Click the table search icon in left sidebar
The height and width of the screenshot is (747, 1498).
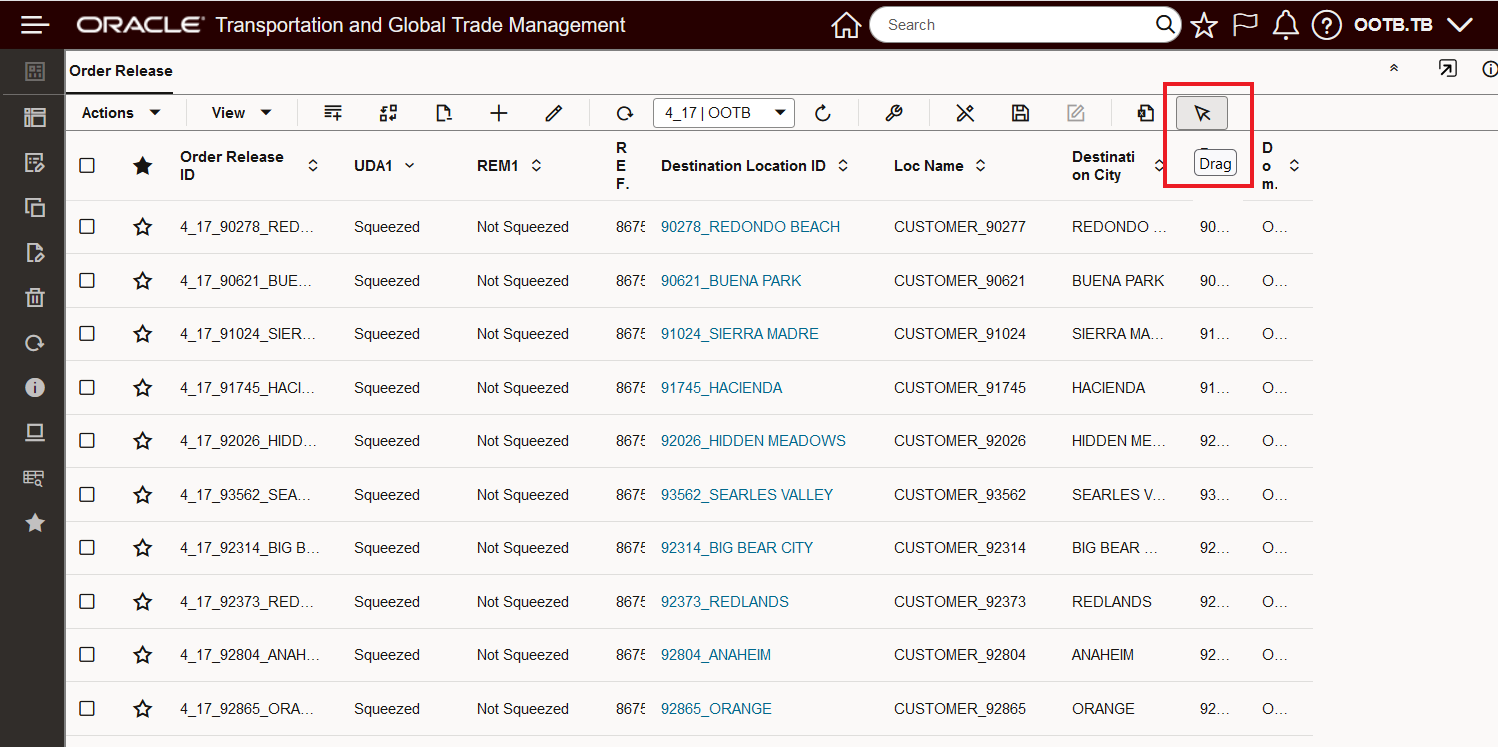35,478
